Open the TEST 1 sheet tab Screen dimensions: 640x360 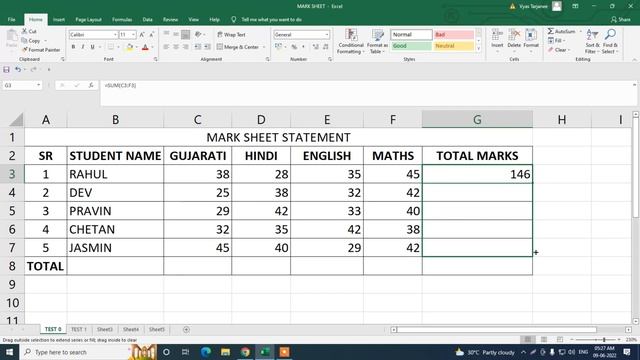pos(78,329)
